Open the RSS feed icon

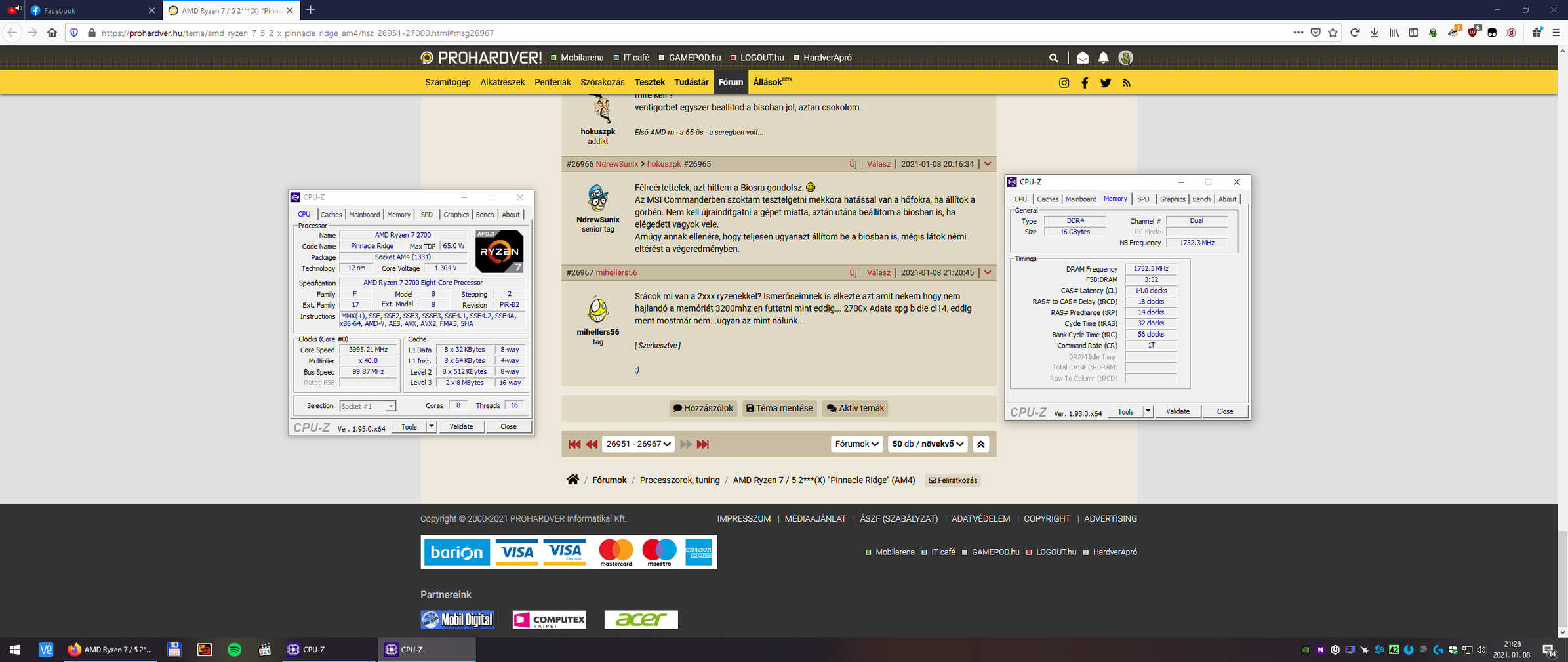point(1127,83)
